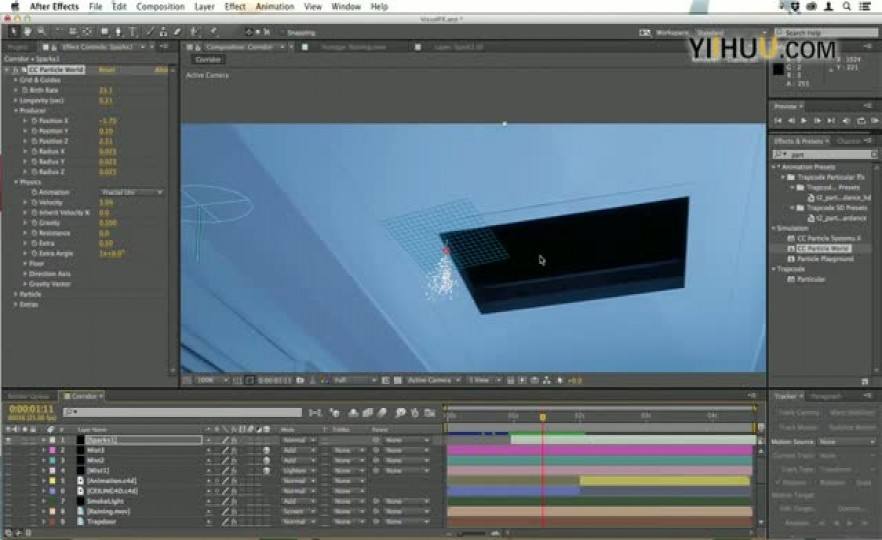This screenshot has width=882, height=540.
Task: Expand the Particle group
Action: point(16,294)
